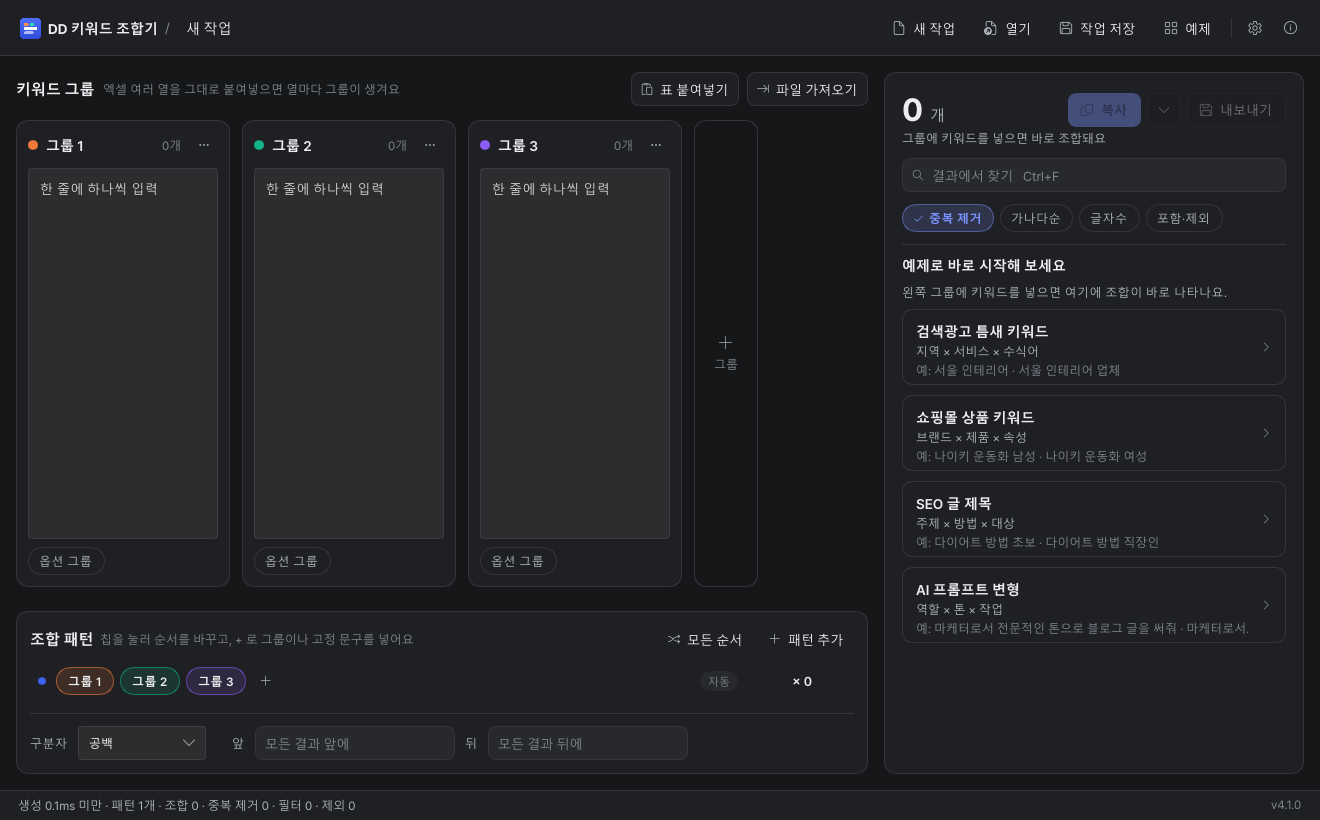Open the settings gear icon
1320x820 pixels.
pyautogui.click(x=1255, y=28)
